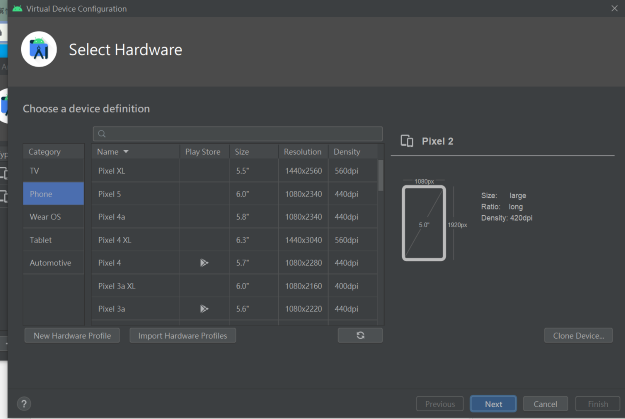
Task: Click the Cancel button
Action: tap(545, 404)
